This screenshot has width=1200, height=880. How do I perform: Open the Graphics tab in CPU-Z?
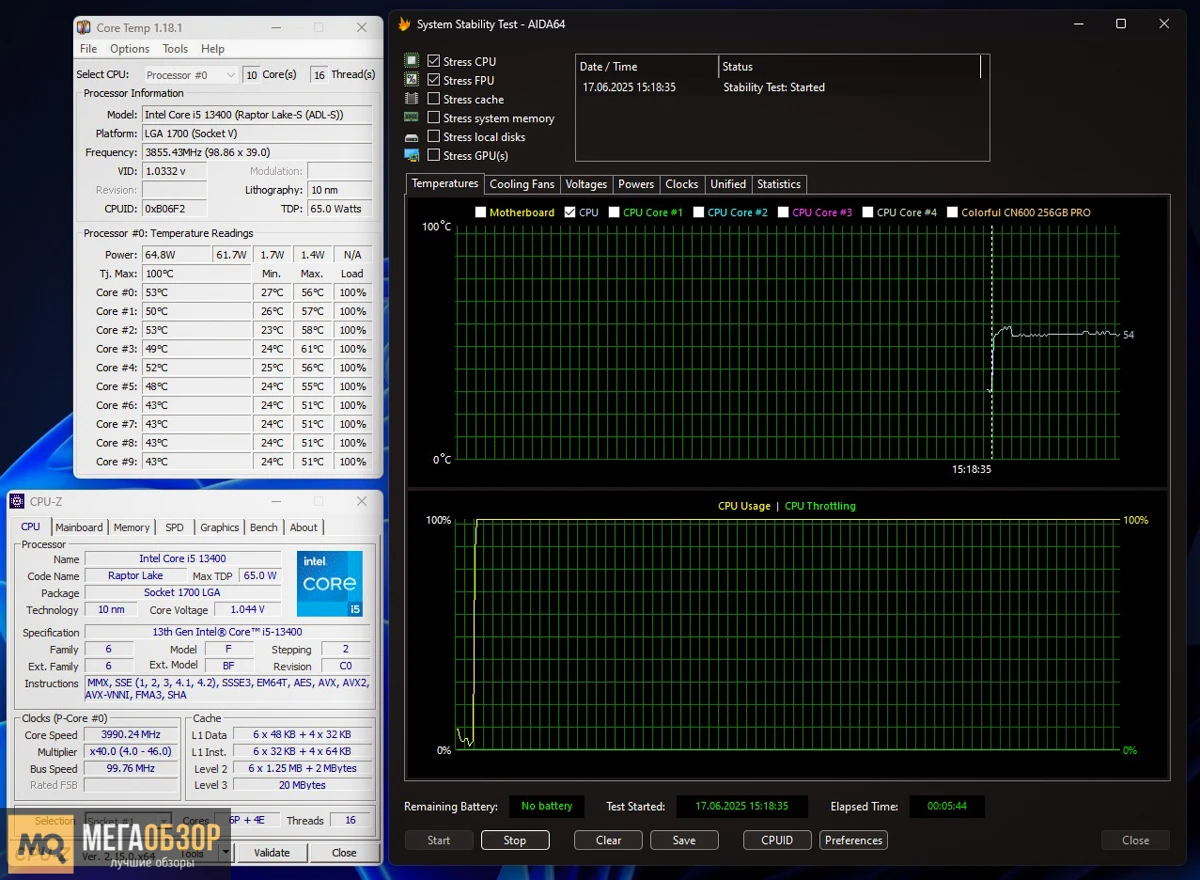coord(220,527)
